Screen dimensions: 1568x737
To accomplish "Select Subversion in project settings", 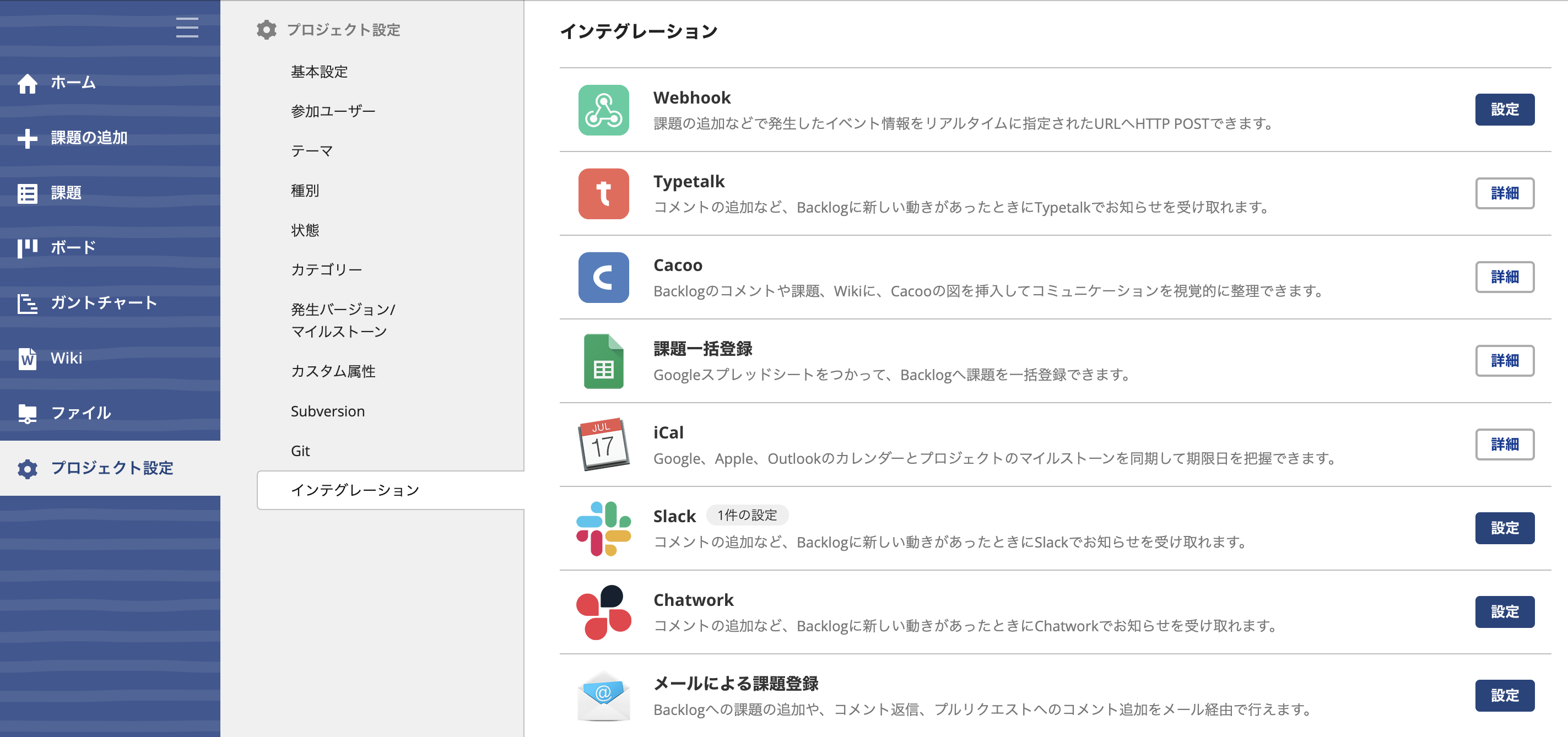I will point(328,411).
